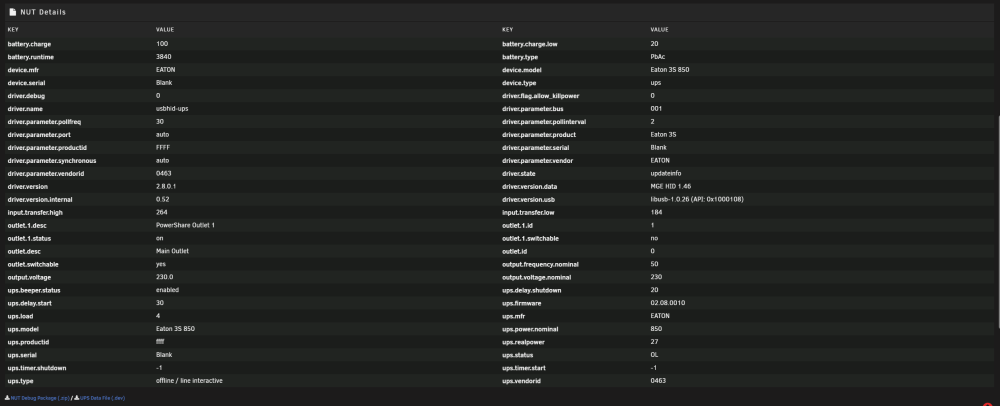Click the device.serial key
This screenshot has width=1000, height=406.
tap(26, 83)
